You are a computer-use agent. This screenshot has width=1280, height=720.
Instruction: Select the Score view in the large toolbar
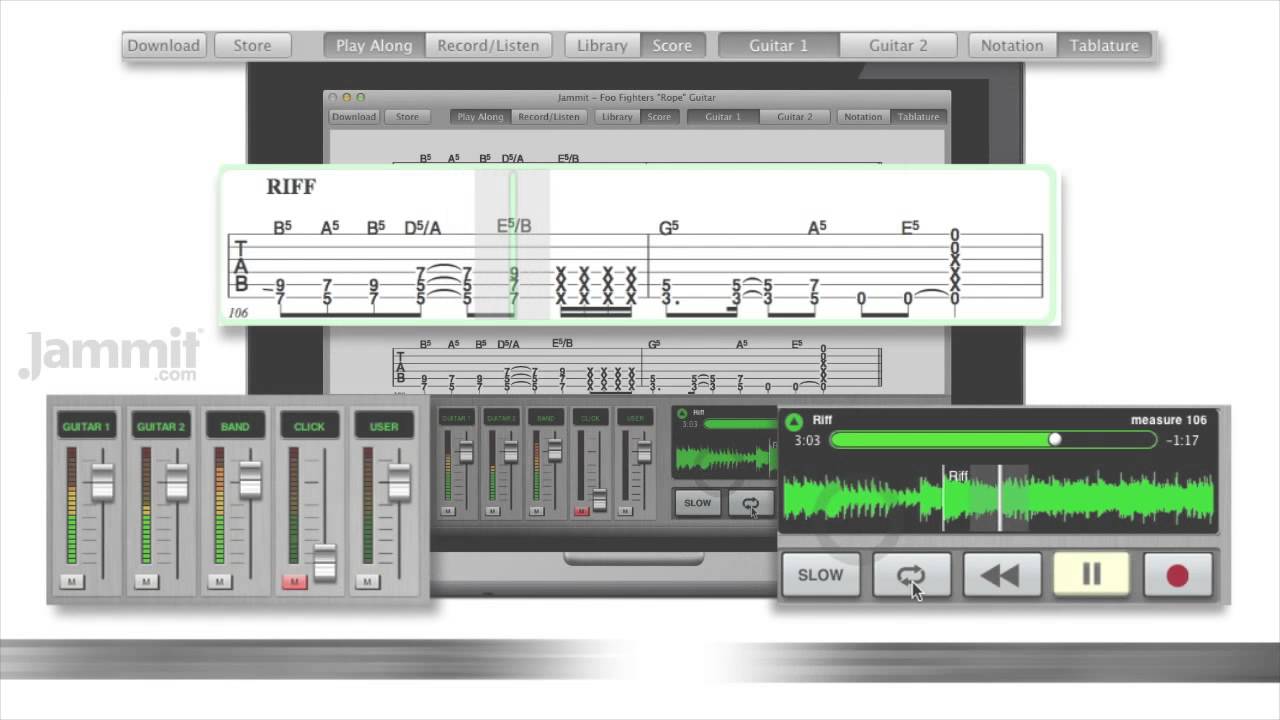click(672, 45)
